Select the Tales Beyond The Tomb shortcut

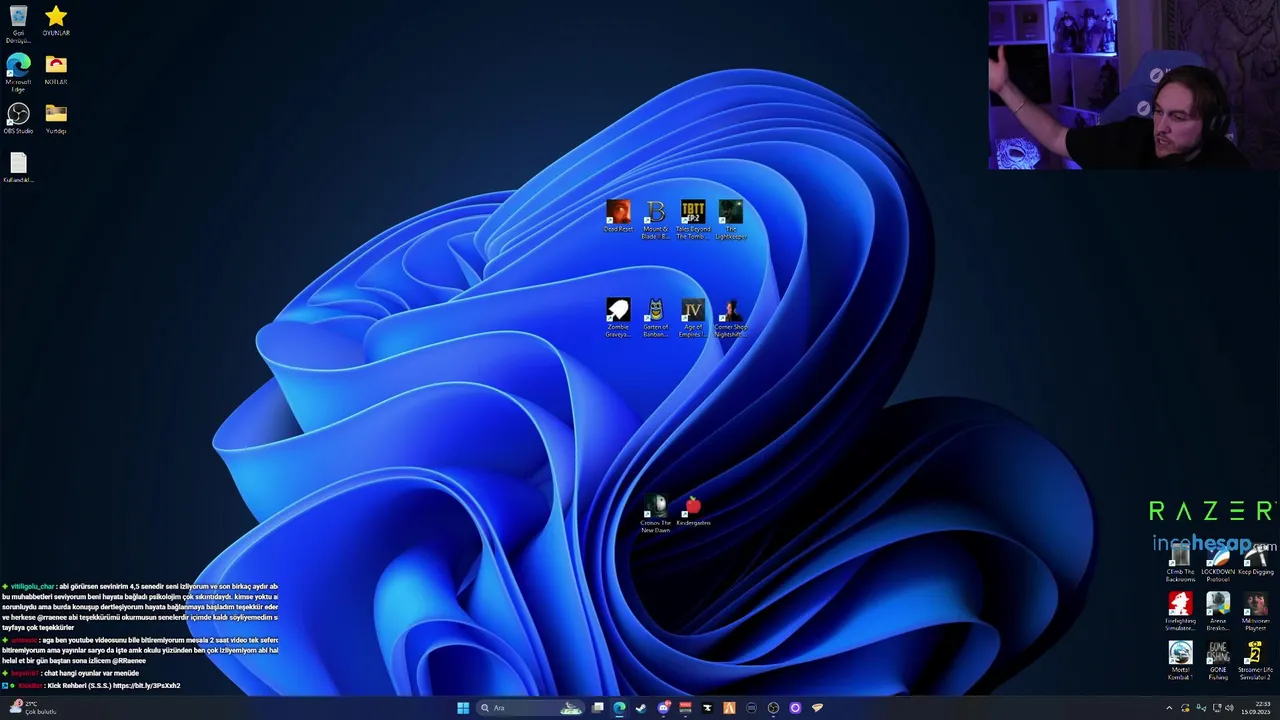692,219
